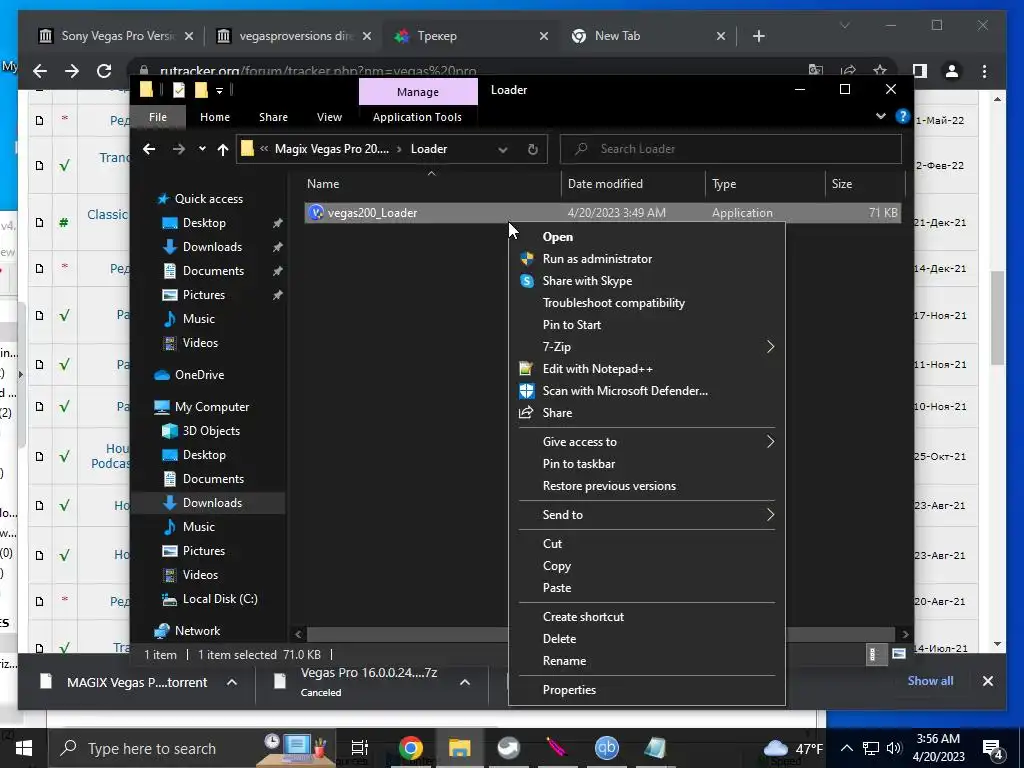The height and width of the screenshot is (768, 1024).
Task: Scan with Microsoft Defender
Action: click(x=625, y=391)
